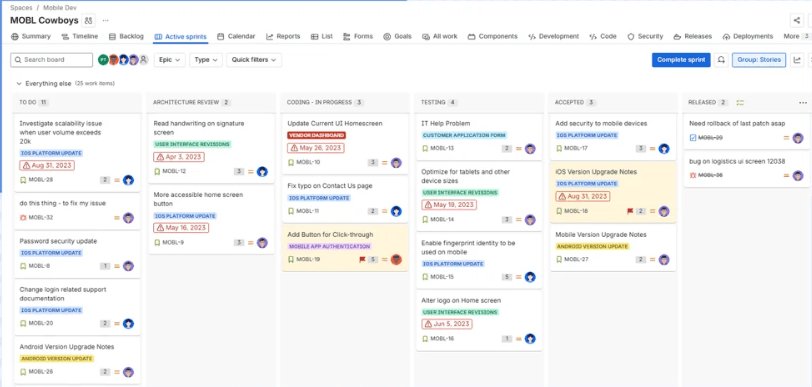Click the Spaces breadcrumb link
Image resolution: width=812 pixels, height=387 pixels.
coord(21,8)
